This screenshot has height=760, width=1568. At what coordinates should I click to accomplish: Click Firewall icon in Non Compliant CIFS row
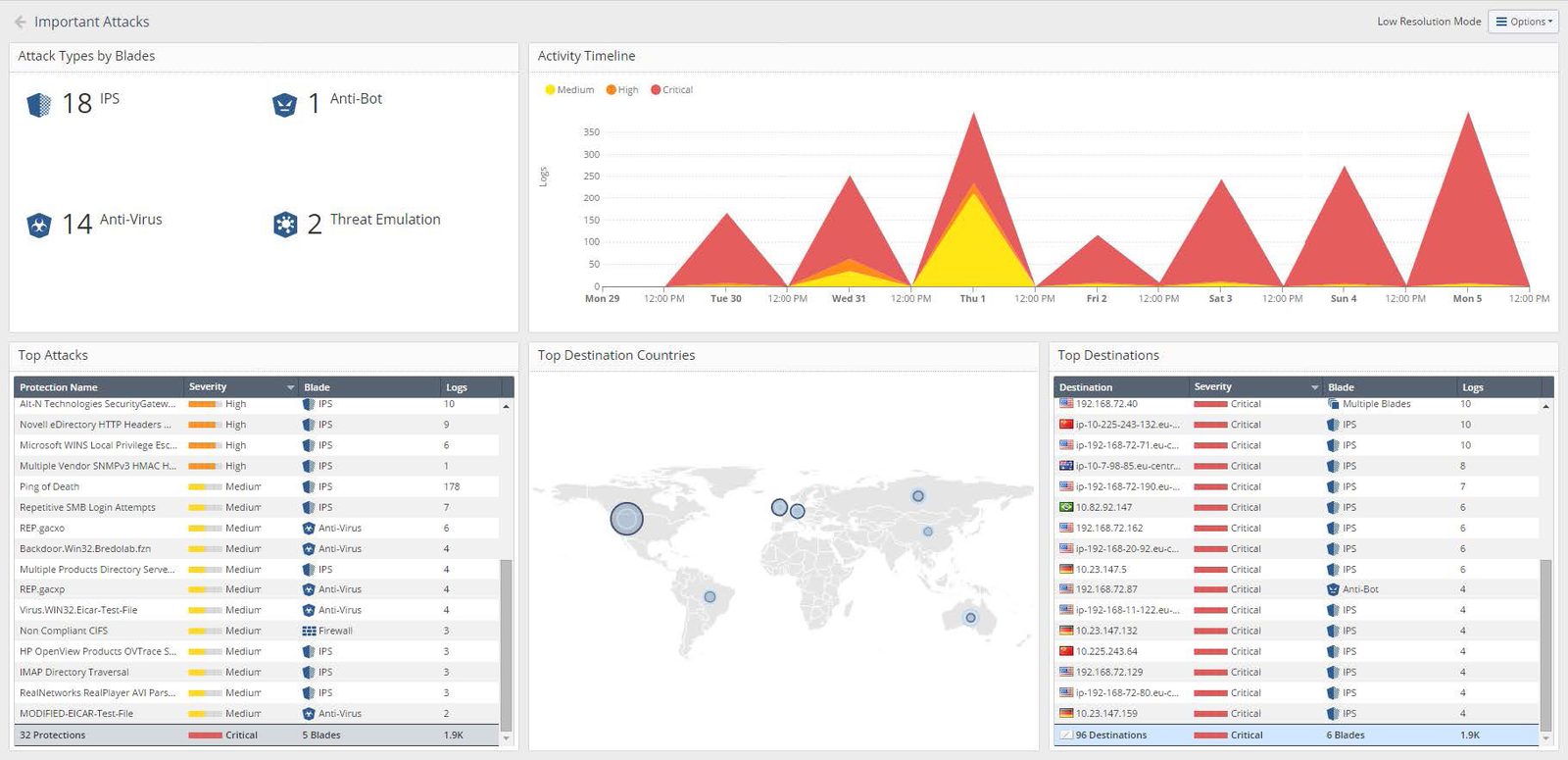[309, 631]
